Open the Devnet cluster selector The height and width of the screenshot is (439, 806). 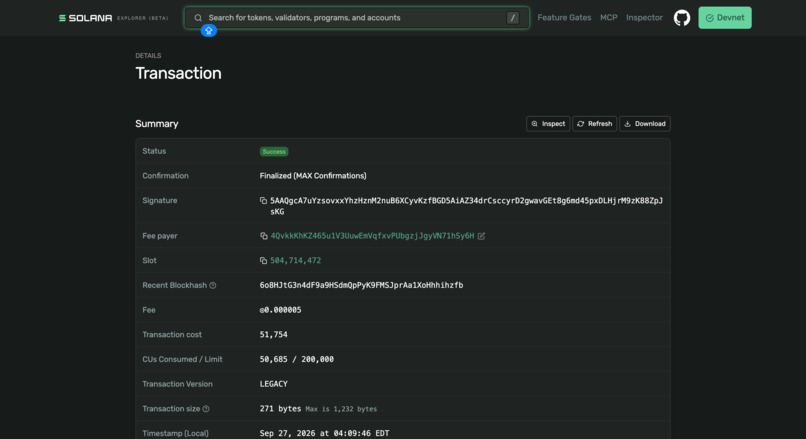coord(725,18)
